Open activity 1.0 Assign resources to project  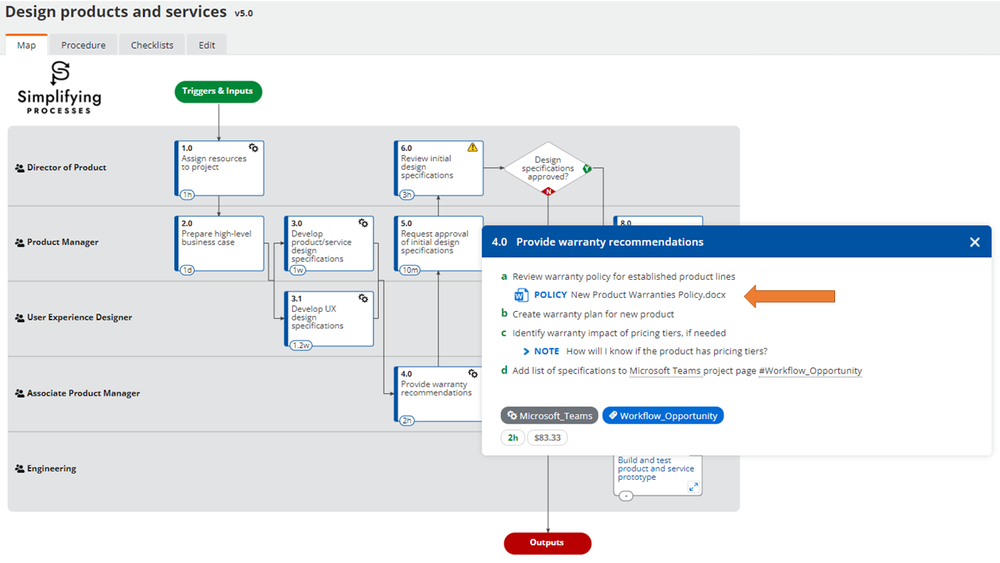pos(219,168)
